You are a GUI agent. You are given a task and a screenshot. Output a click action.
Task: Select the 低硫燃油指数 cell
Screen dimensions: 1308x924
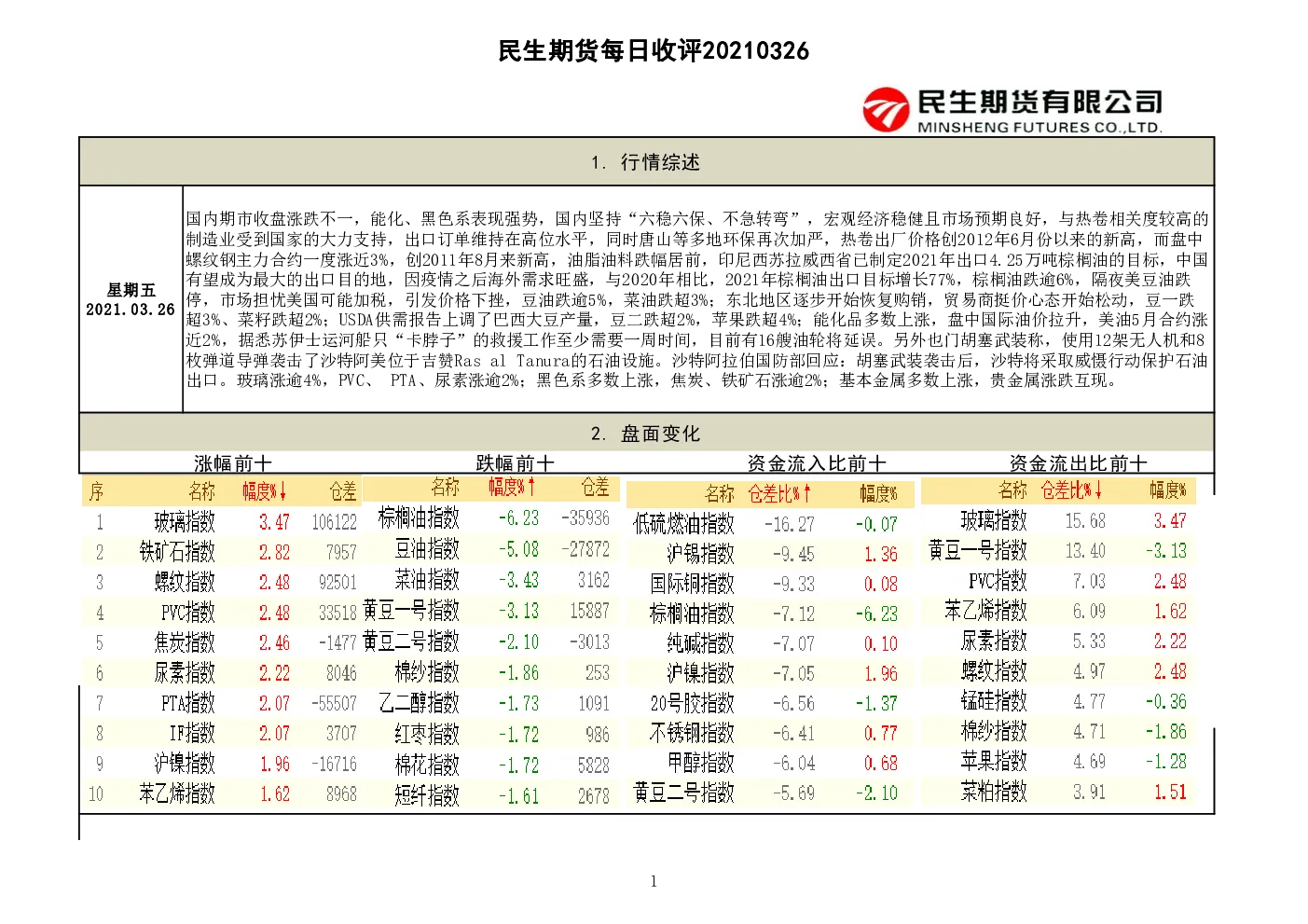(x=683, y=524)
